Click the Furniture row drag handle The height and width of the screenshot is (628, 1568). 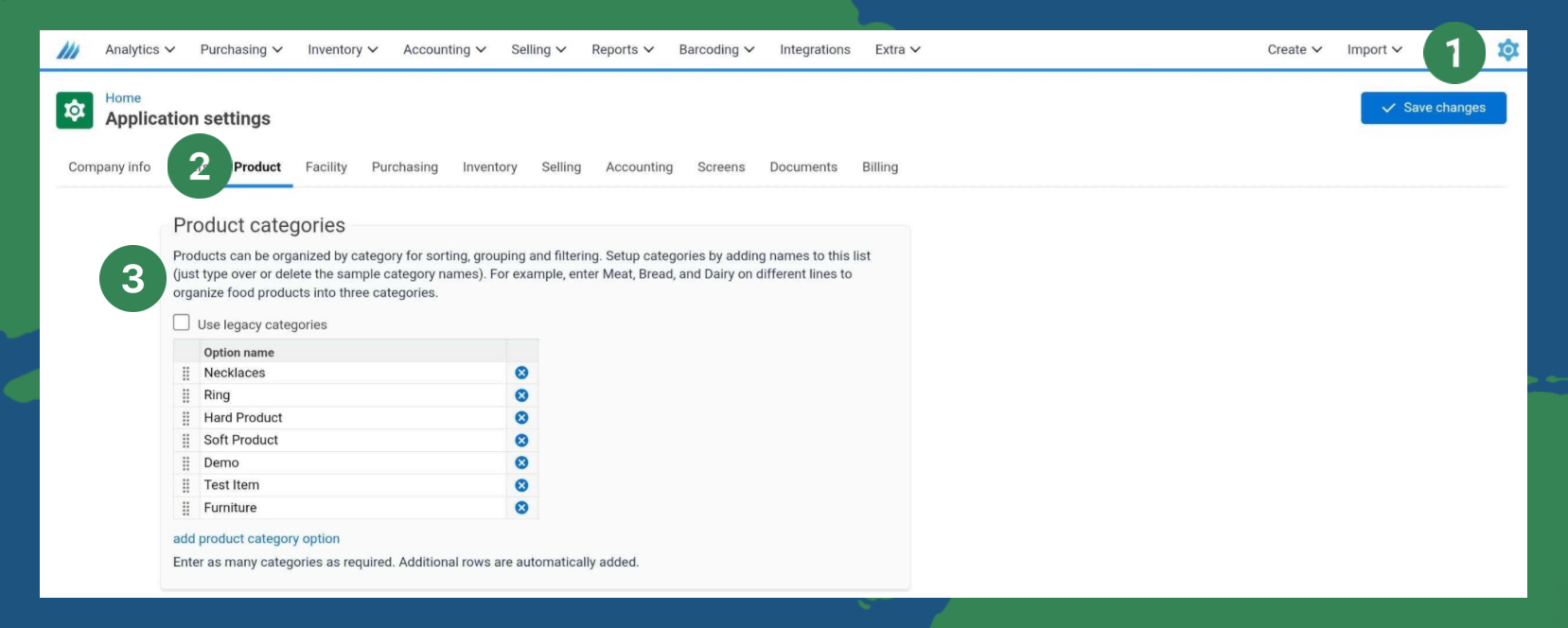[x=185, y=508]
